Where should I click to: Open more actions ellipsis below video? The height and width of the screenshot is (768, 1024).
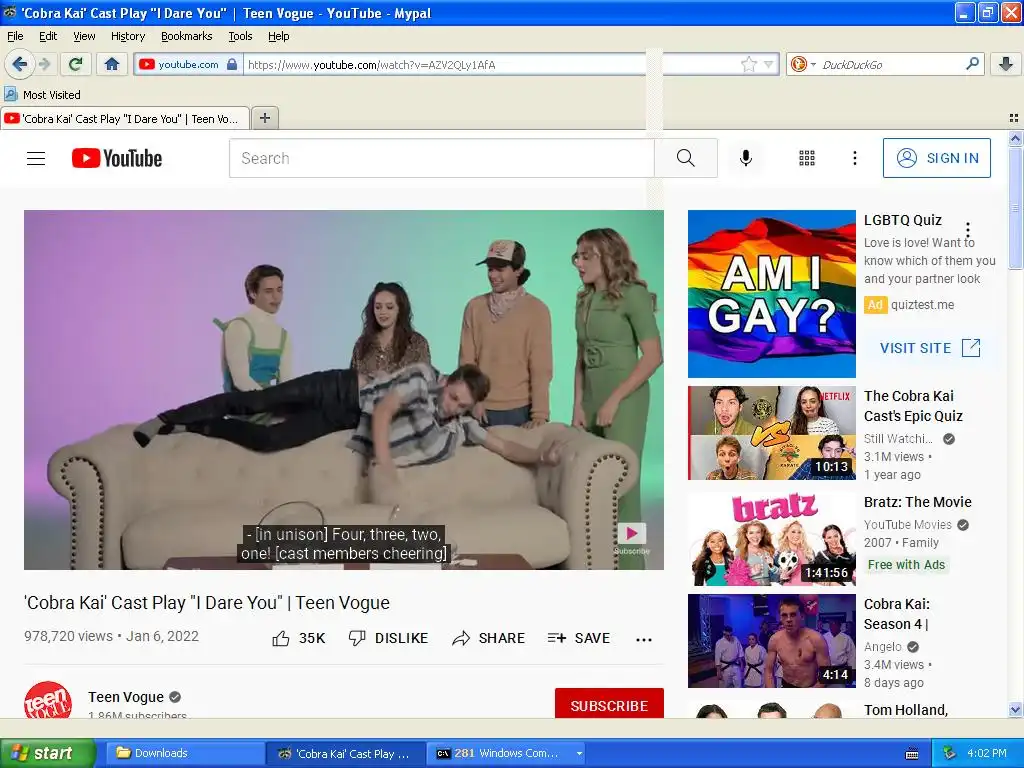coord(644,639)
